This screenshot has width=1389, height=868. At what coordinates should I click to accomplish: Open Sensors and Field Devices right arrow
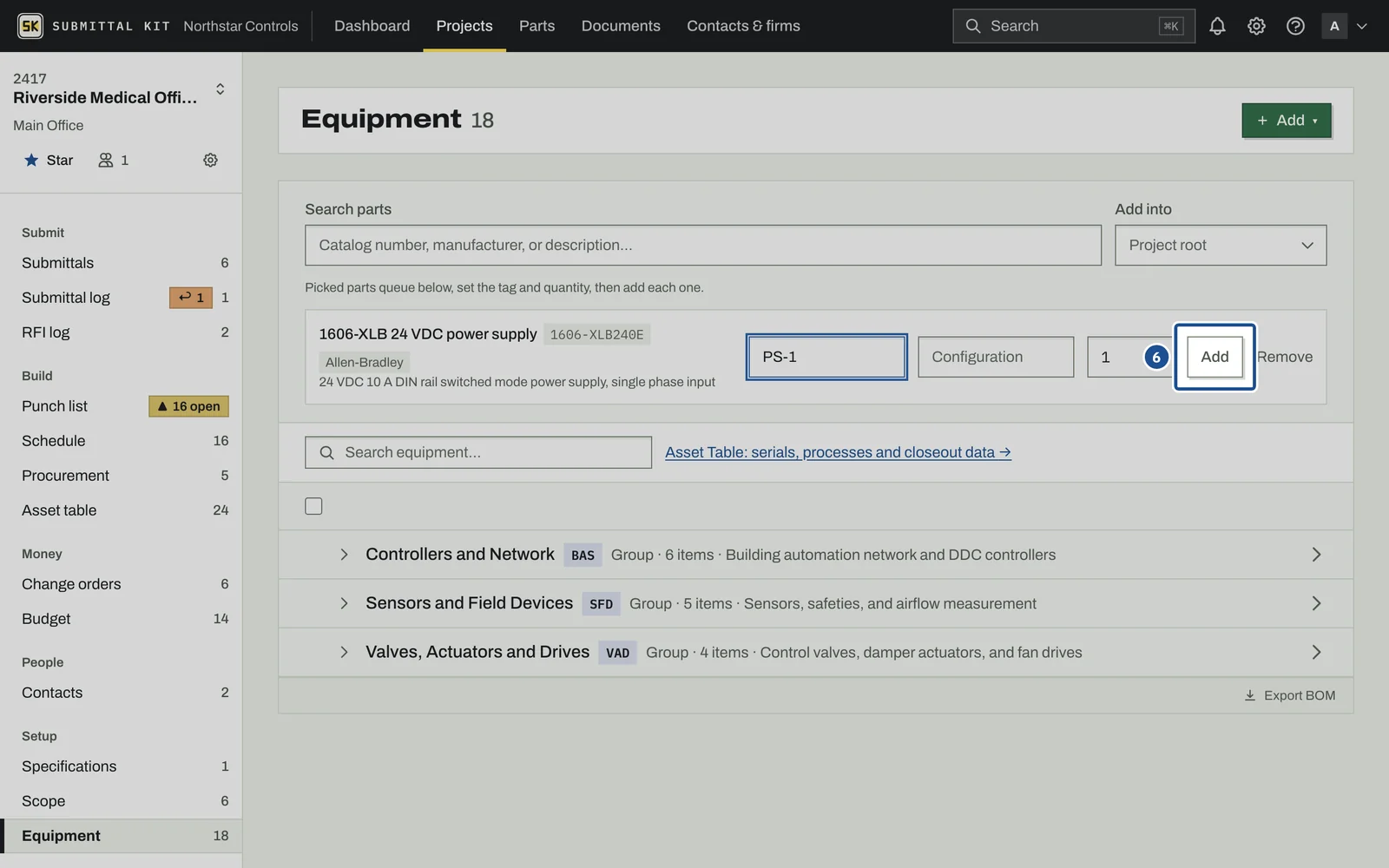[1316, 603]
